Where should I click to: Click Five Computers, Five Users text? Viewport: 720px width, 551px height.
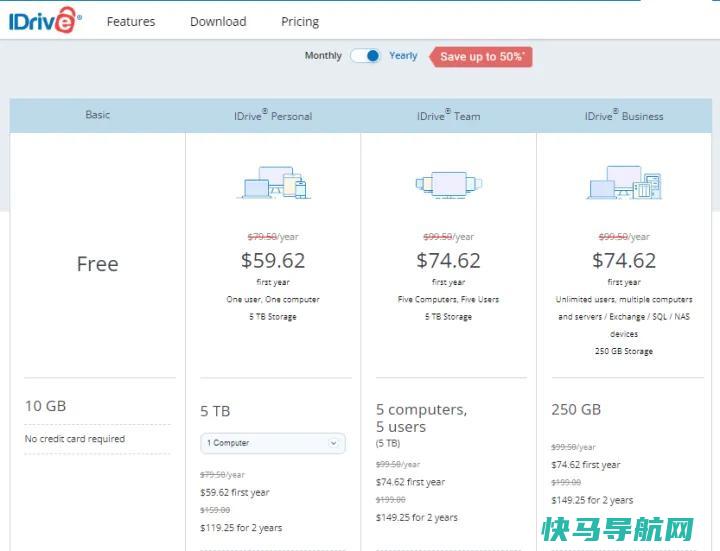pos(449,299)
